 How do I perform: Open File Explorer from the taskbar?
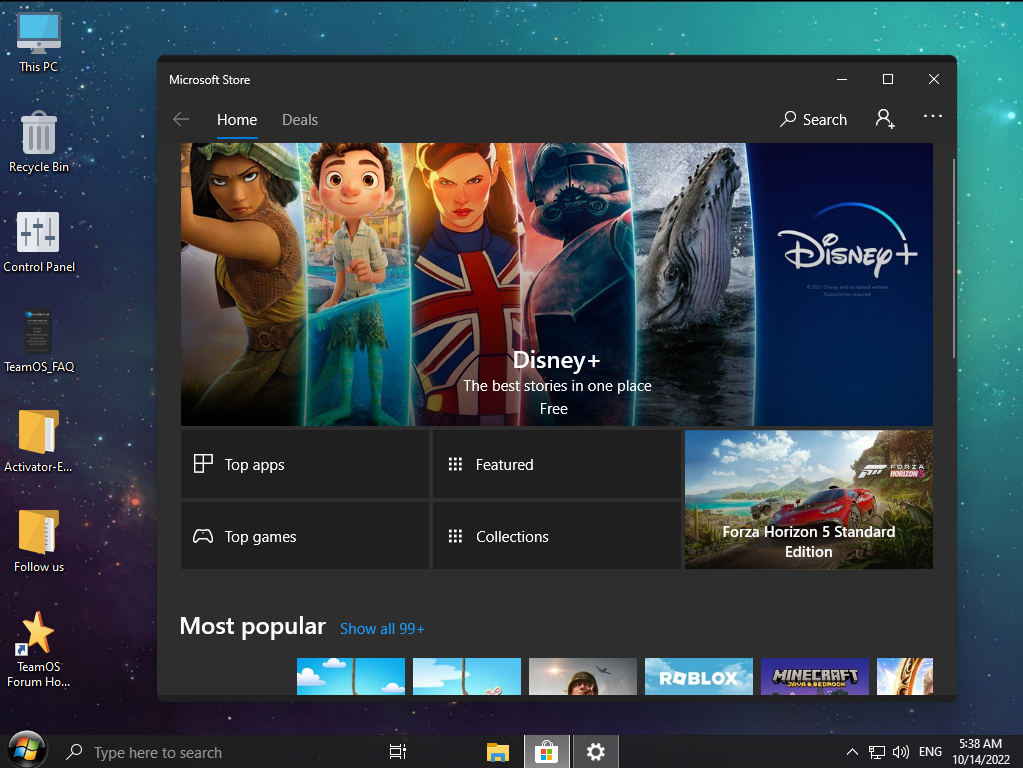498,752
